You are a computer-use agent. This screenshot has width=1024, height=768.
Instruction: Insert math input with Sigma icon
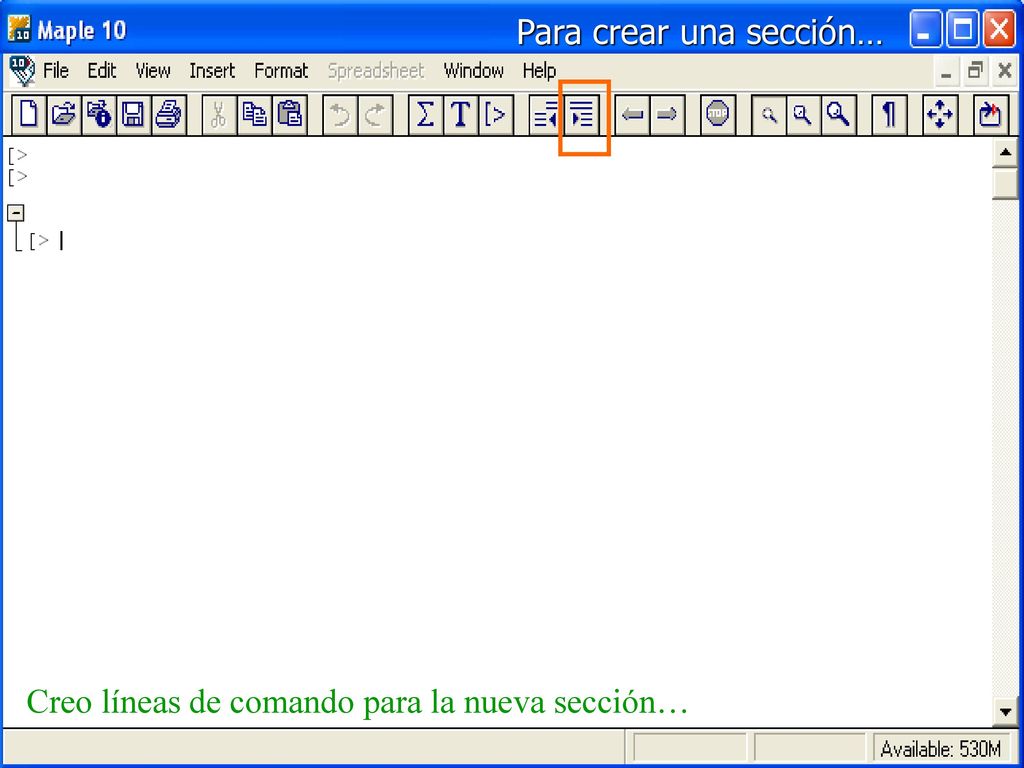point(425,115)
